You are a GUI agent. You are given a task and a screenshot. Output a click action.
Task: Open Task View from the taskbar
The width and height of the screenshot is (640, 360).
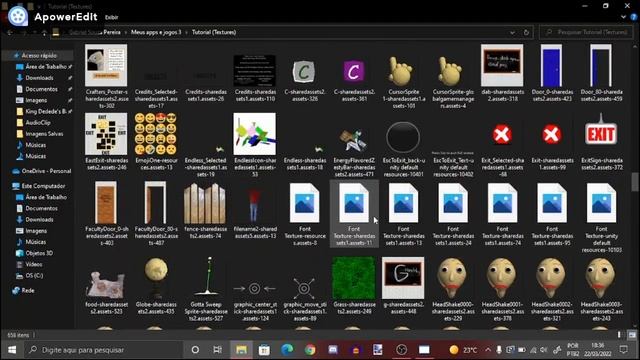coord(218,350)
